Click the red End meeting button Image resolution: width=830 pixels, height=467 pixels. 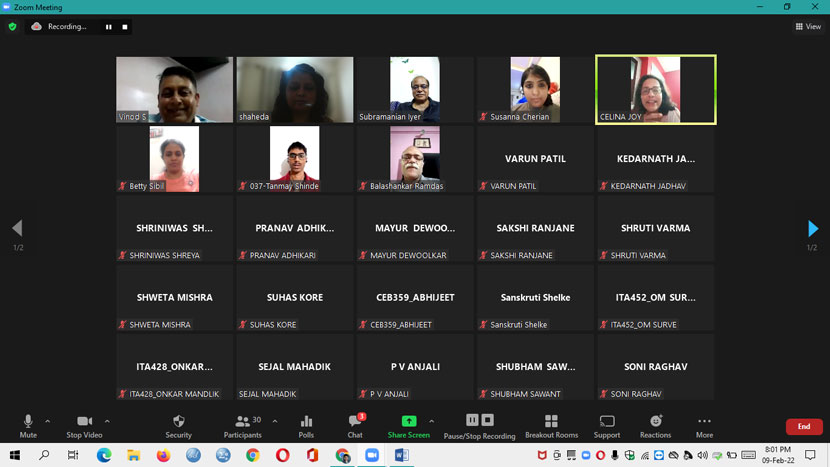tap(804, 426)
